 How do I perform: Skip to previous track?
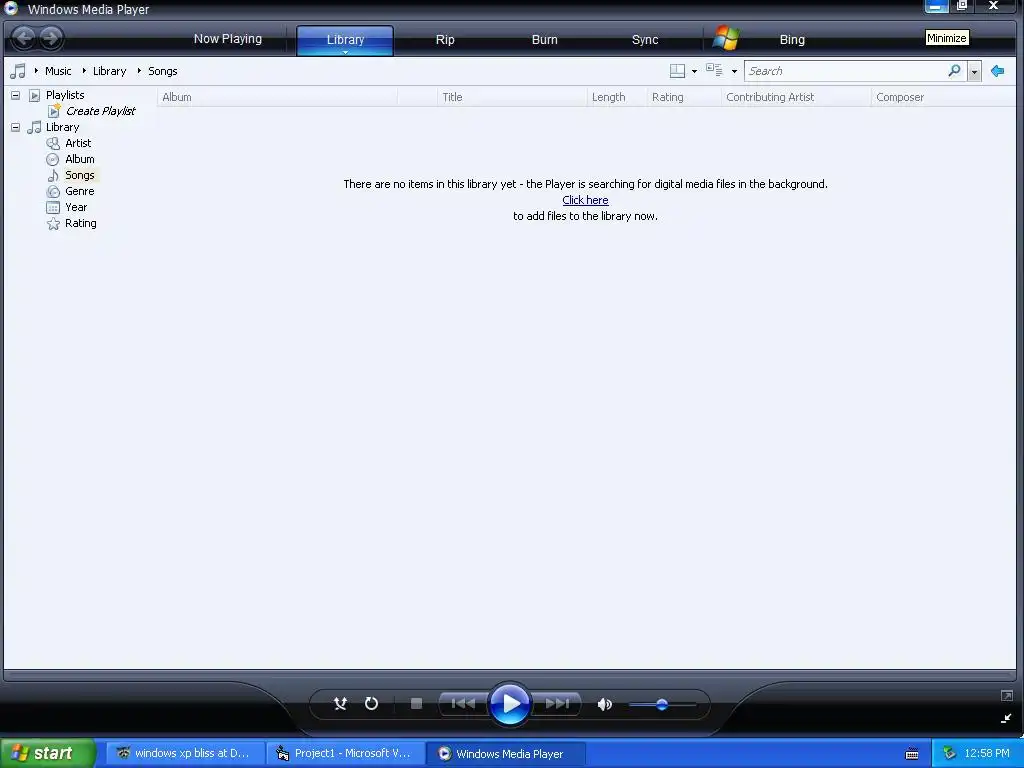click(x=463, y=703)
